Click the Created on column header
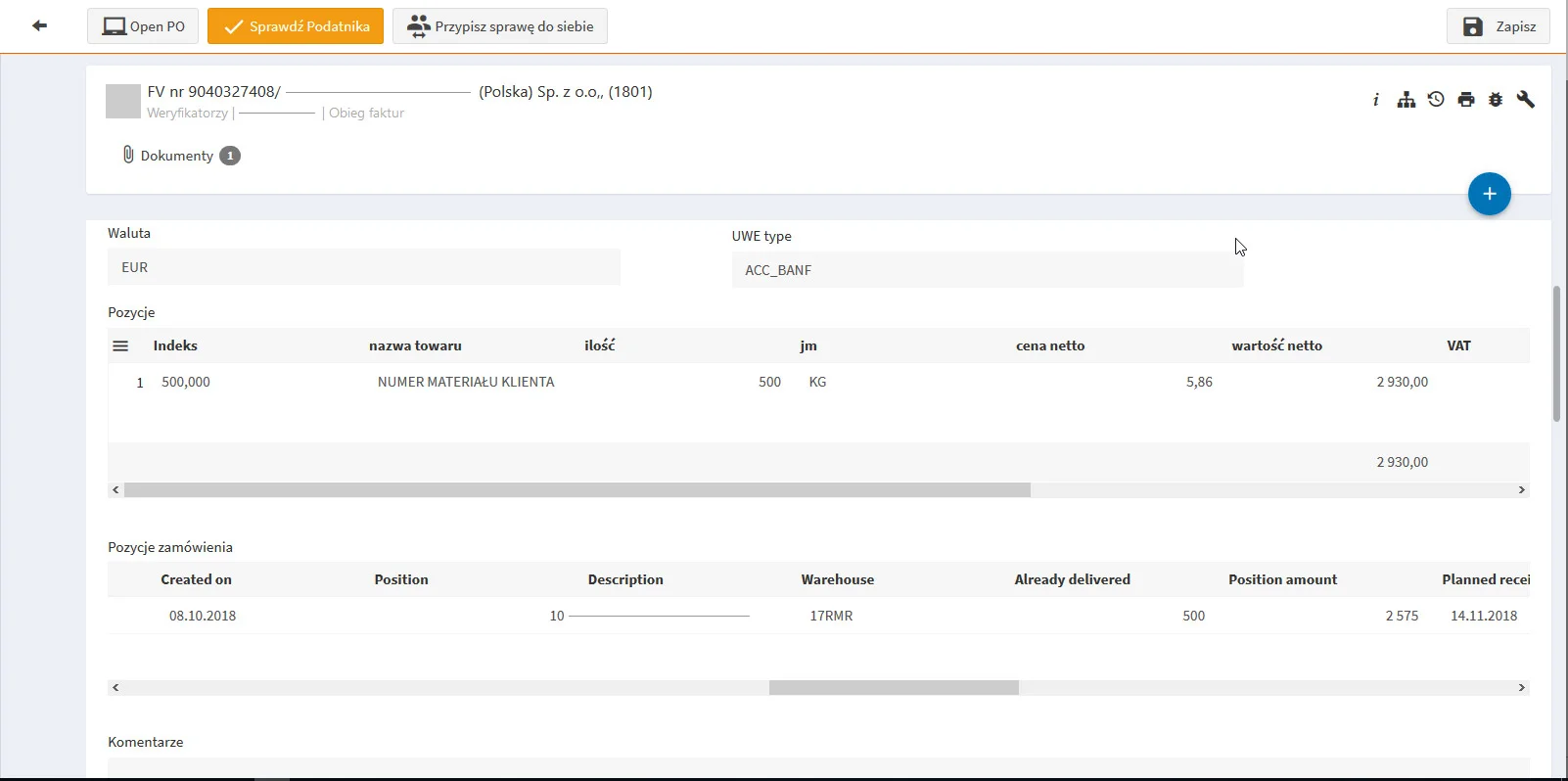 pyautogui.click(x=196, y=579)
